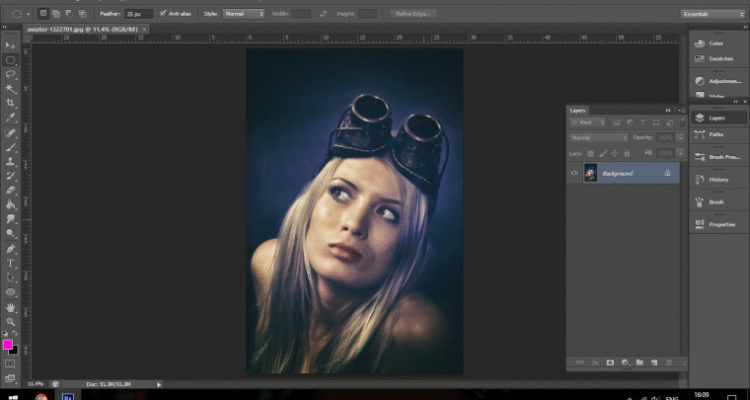This screenshot has height=400, width=750.
Task: Select the Background layer thumbnail
Action: [x=590, y=173]
